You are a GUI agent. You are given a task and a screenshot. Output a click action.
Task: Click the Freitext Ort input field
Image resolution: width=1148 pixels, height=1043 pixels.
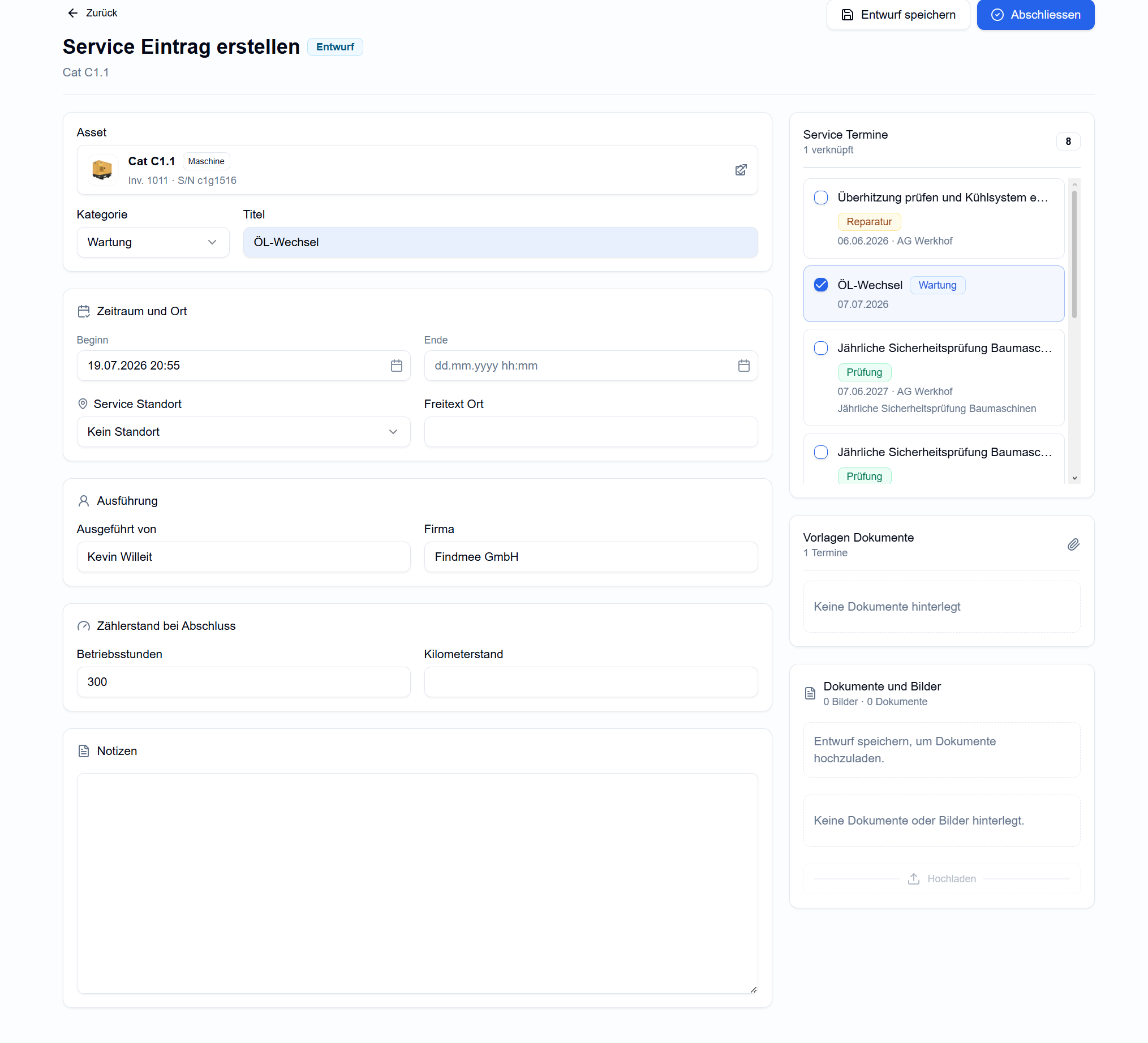pos(591,432)
